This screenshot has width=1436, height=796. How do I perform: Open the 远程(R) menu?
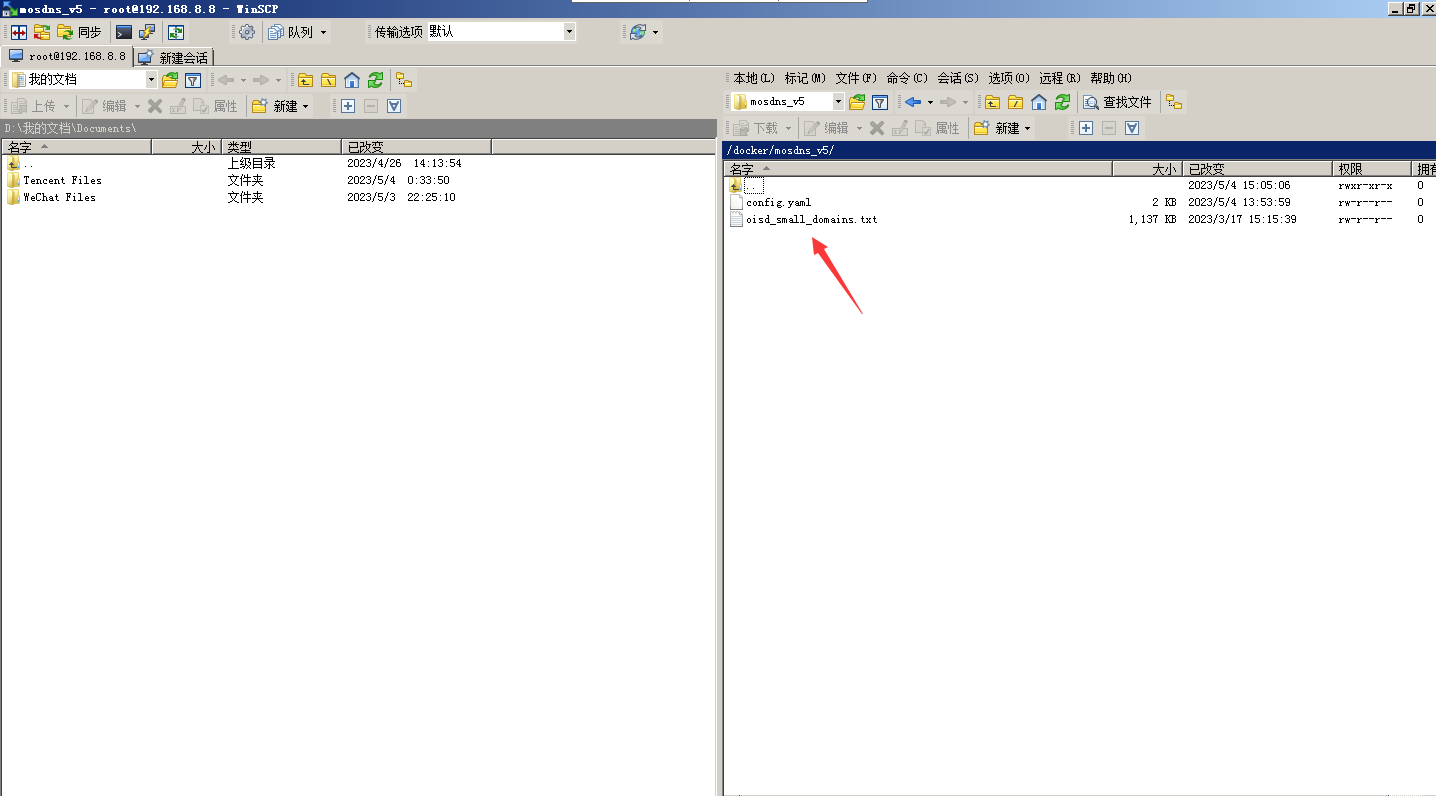[x=1059, y=78]
